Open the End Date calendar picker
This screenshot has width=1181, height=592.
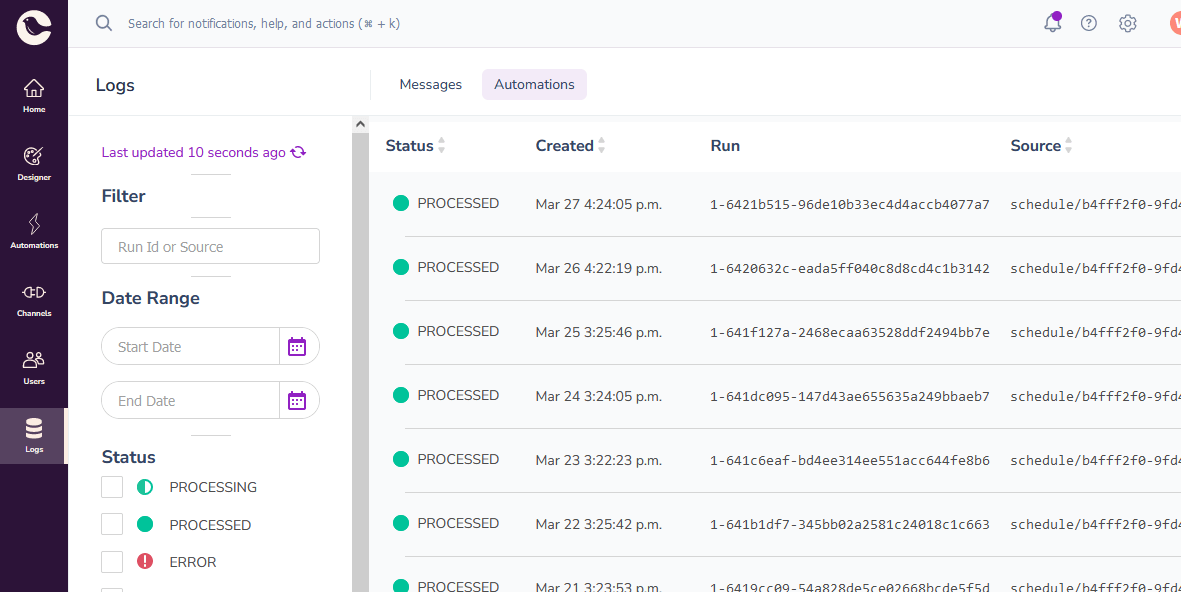click(297, 401)
